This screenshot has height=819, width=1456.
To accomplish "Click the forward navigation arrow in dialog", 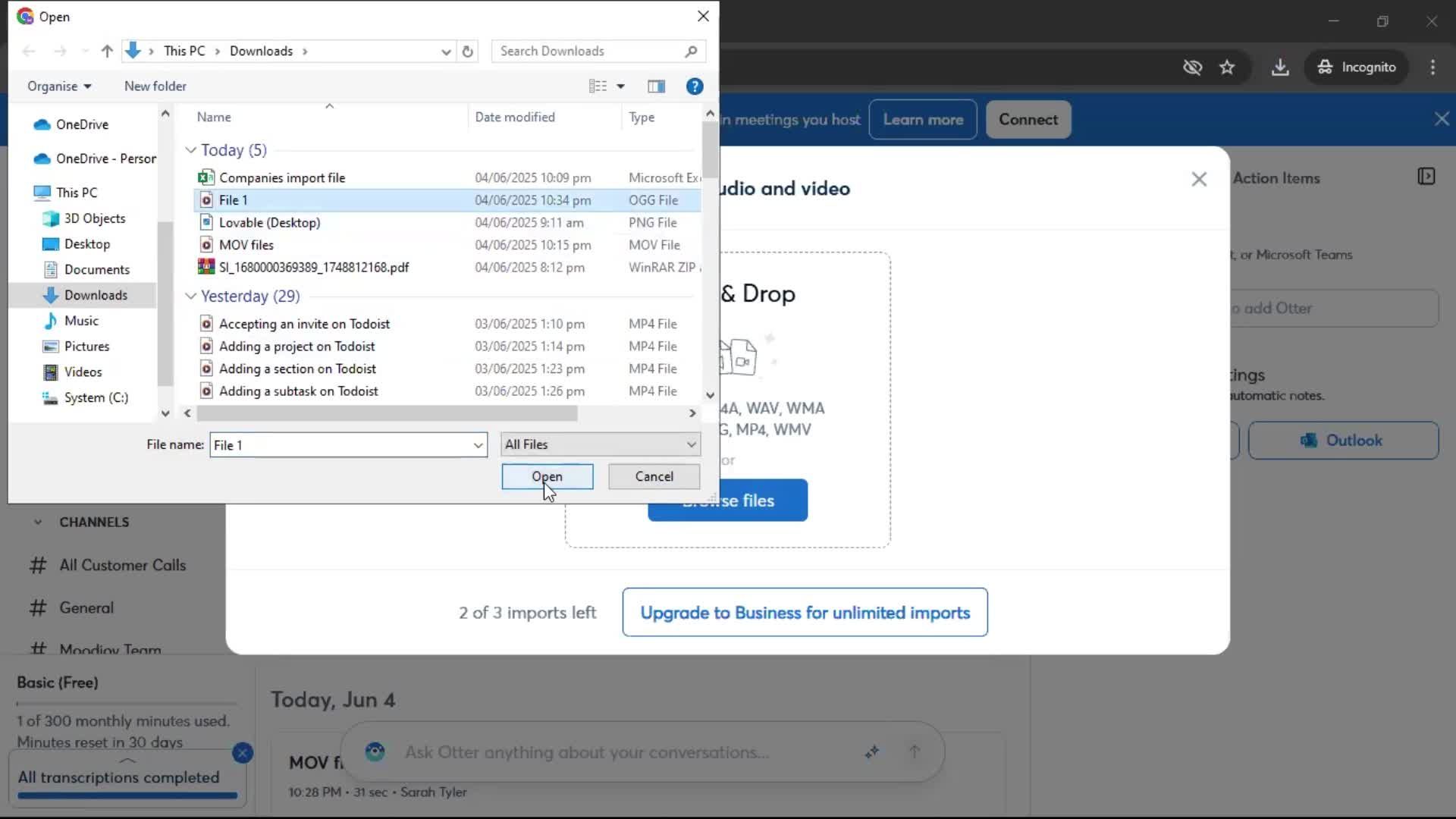I will click(x=60, y=51).
